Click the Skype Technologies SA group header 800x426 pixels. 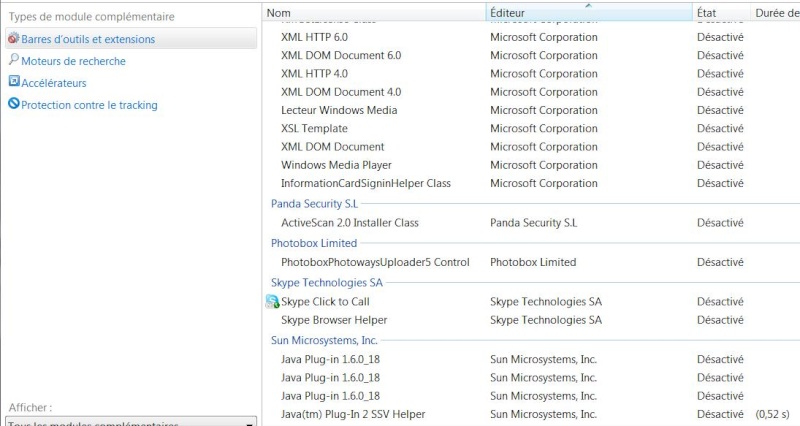click(x=327, y=283)
